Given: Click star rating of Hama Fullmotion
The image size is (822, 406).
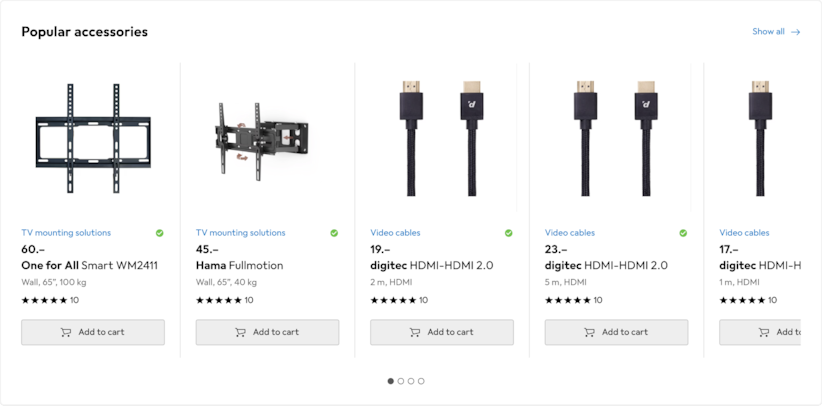Looking at the screenshot, I should 219,300.
